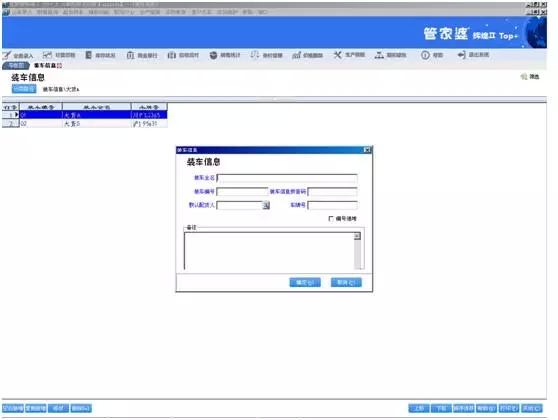Viewport: 558px width, 420px height.
Task: Click the confirm button in the dialog
Action: pyautogui.click(x=305, y=282)
